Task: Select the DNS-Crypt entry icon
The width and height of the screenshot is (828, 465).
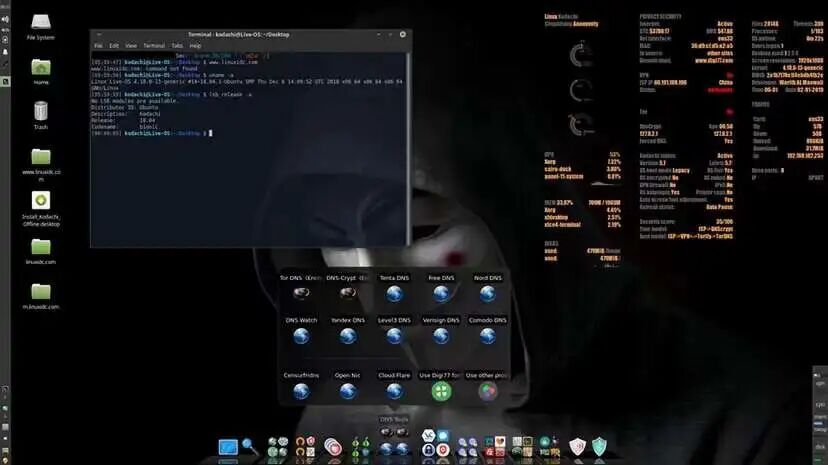Action: coord(347,292)
